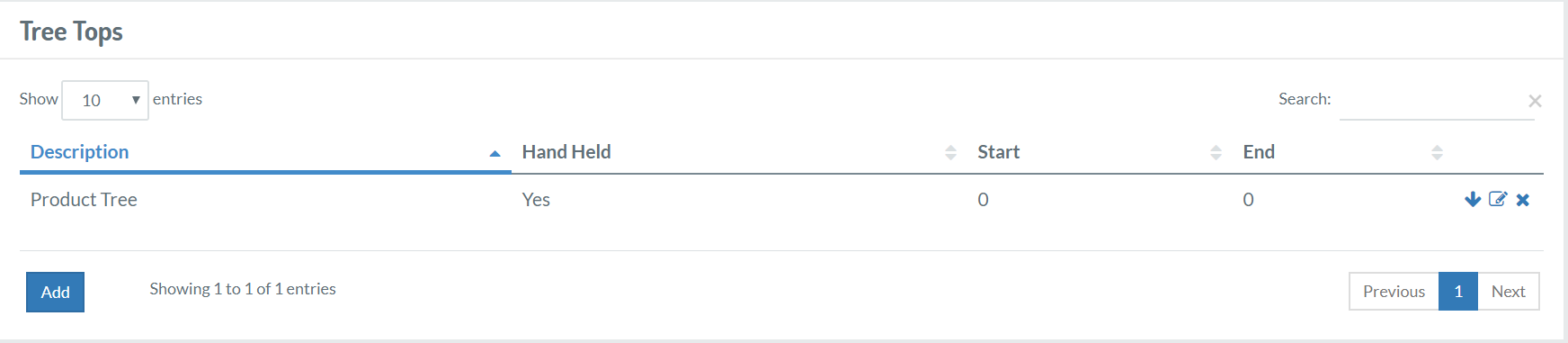Sort table by Description header

[79, 152]
